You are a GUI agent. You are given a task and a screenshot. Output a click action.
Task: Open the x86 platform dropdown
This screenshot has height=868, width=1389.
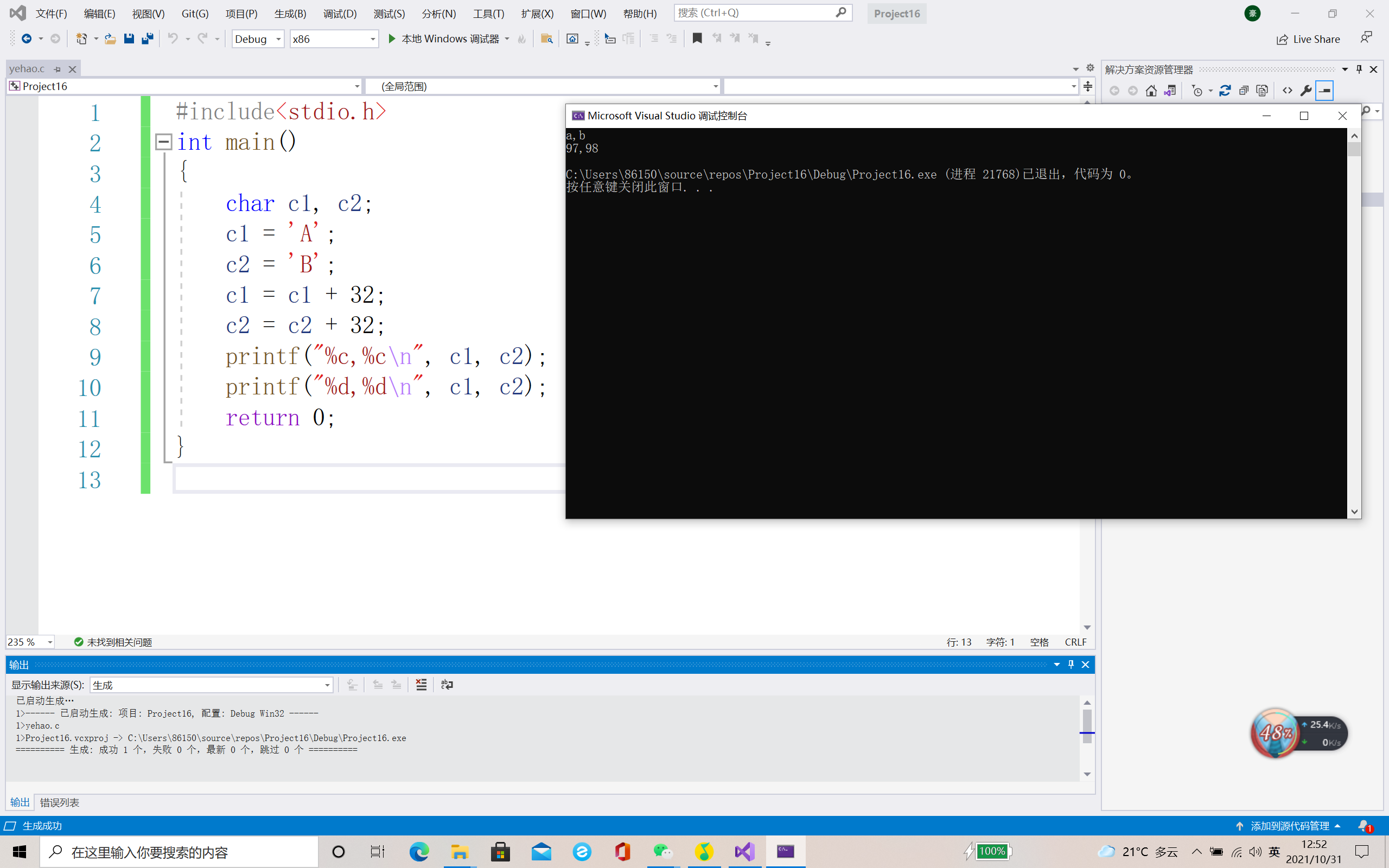(x=373, y=39)
